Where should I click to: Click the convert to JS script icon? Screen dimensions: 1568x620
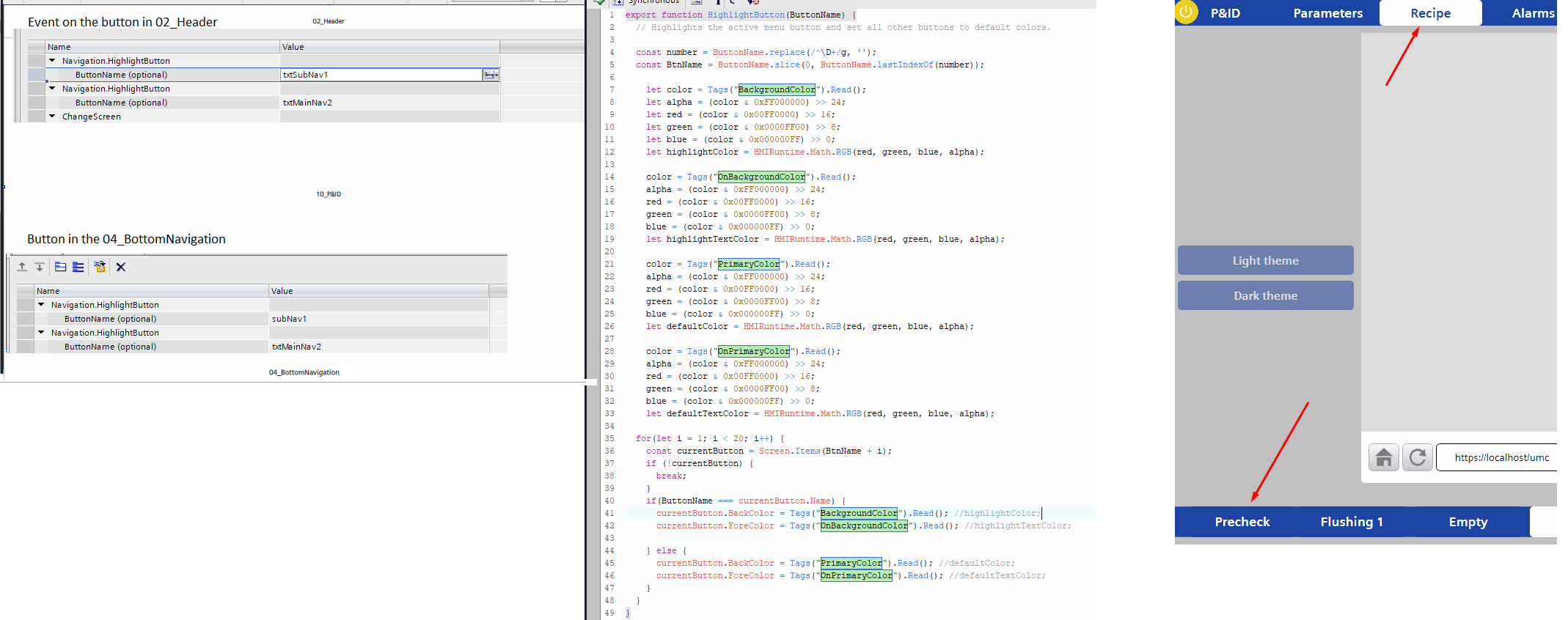pos(100,267)
